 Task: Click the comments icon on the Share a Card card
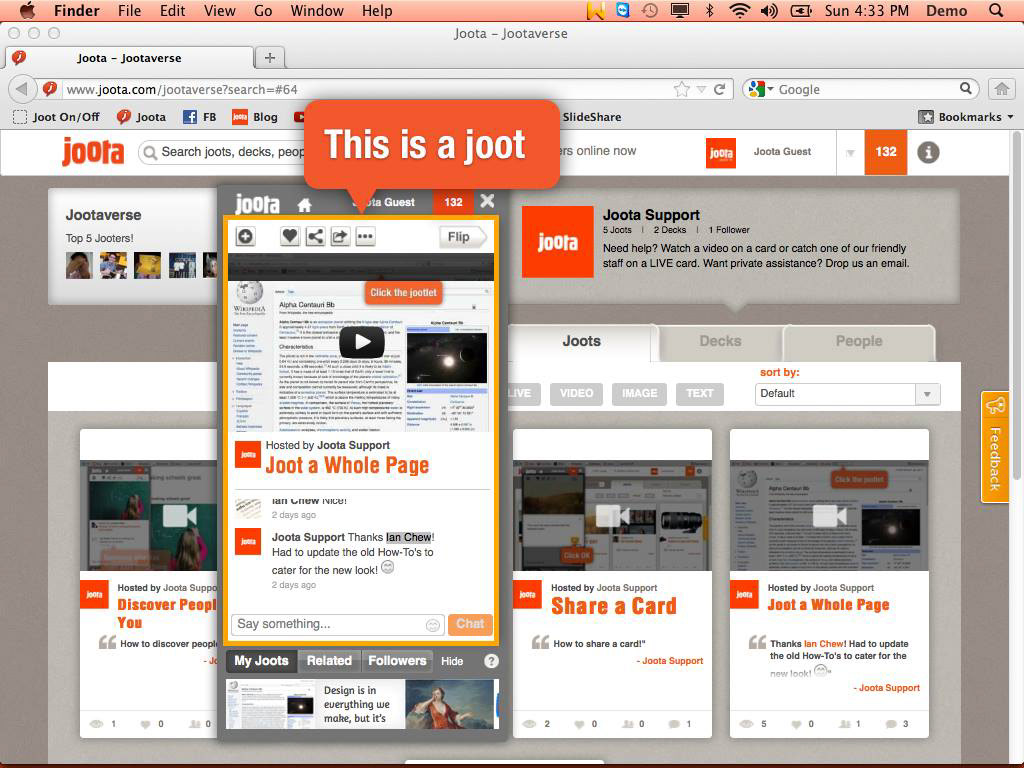click(x=675, y=724)
